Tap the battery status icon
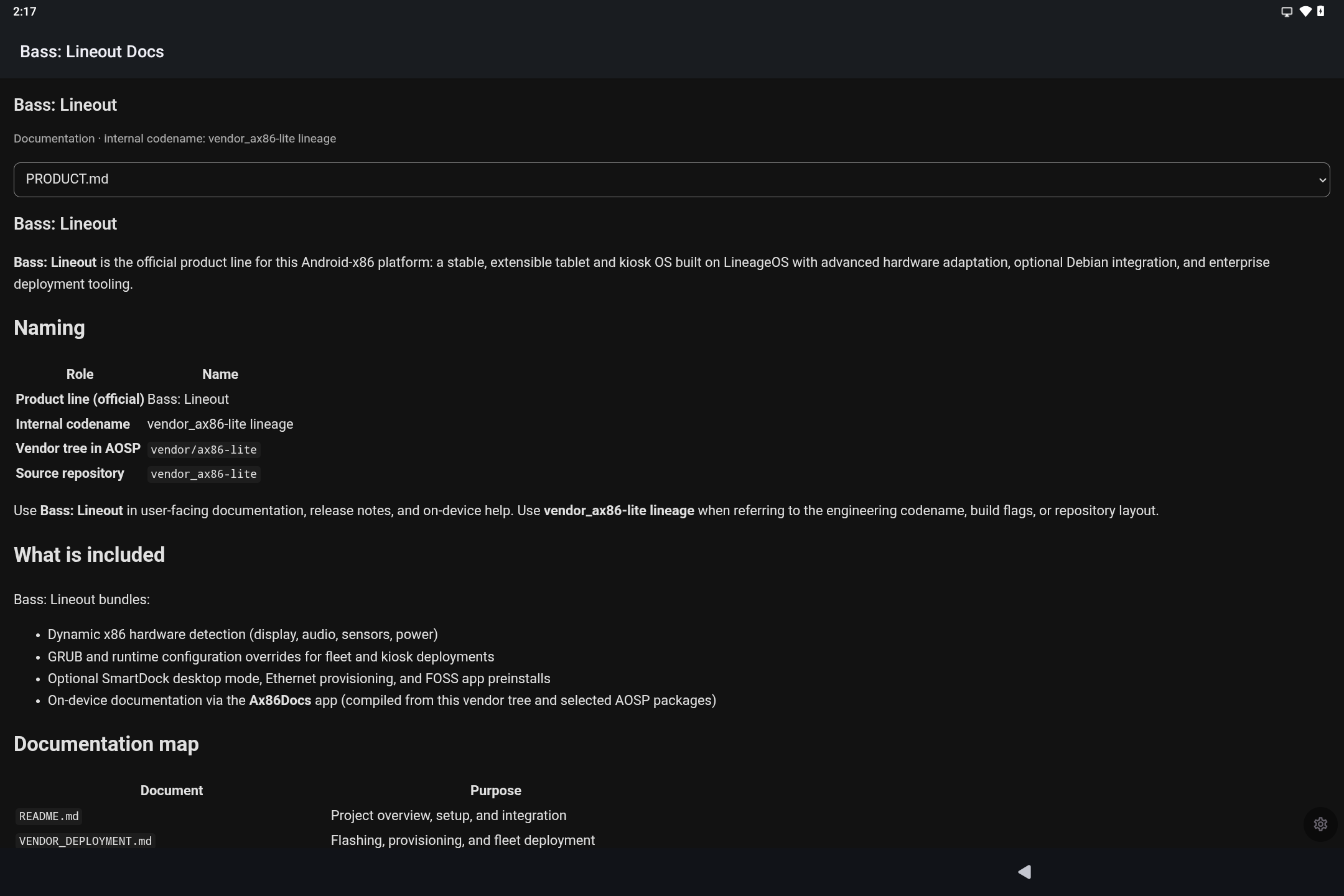The height and width of the screenshot is (896, 1344). coord(1320,12)
